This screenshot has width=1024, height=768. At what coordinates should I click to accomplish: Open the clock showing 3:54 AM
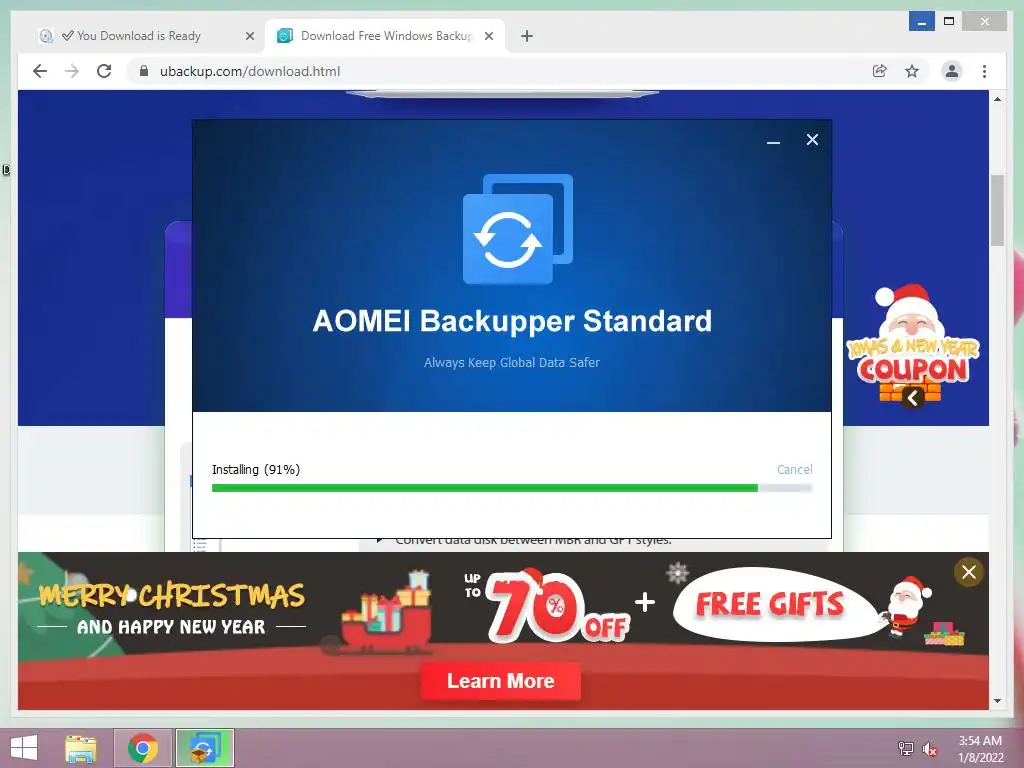(980, 749)
